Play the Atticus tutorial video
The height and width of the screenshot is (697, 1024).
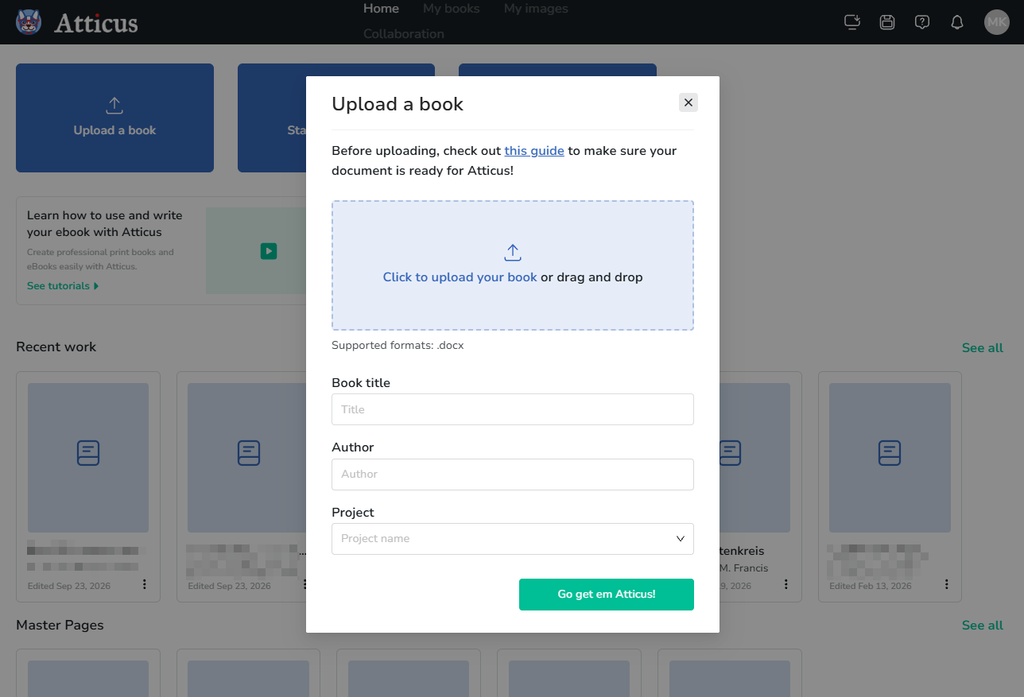[x=268, y=251]
